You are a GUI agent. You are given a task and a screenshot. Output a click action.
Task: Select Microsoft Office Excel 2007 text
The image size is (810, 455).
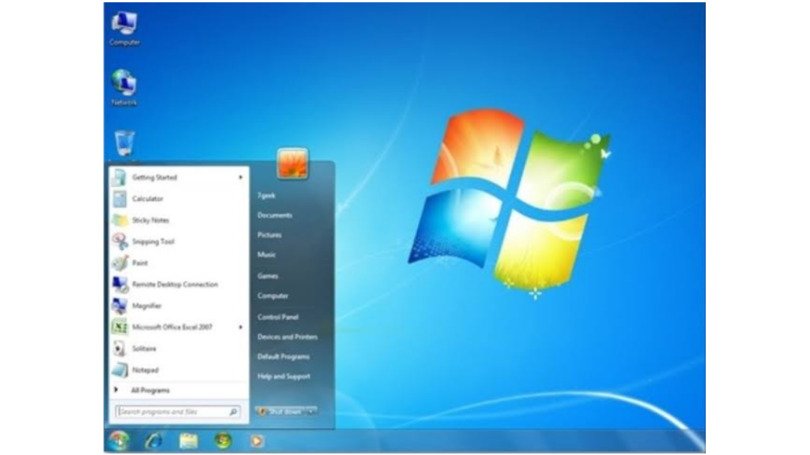(x=172, y=327)
